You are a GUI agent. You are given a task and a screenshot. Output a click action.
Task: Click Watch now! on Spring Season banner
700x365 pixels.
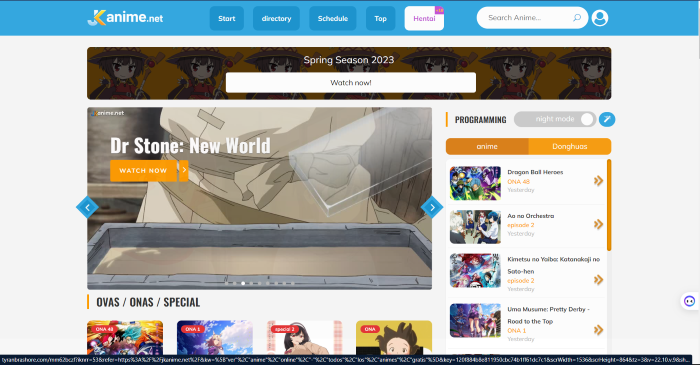point(351,83)
